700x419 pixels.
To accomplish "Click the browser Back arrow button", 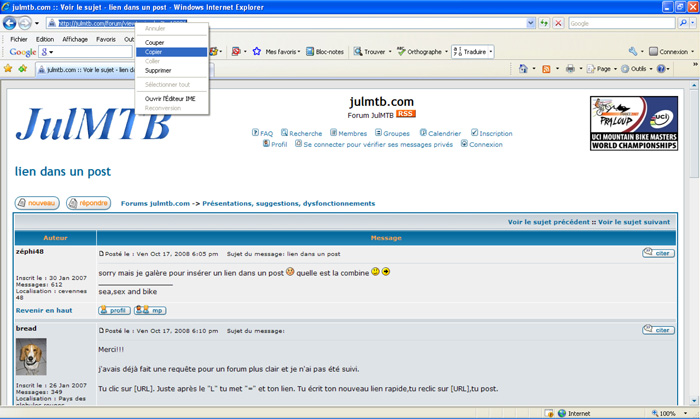I will 11,23.
